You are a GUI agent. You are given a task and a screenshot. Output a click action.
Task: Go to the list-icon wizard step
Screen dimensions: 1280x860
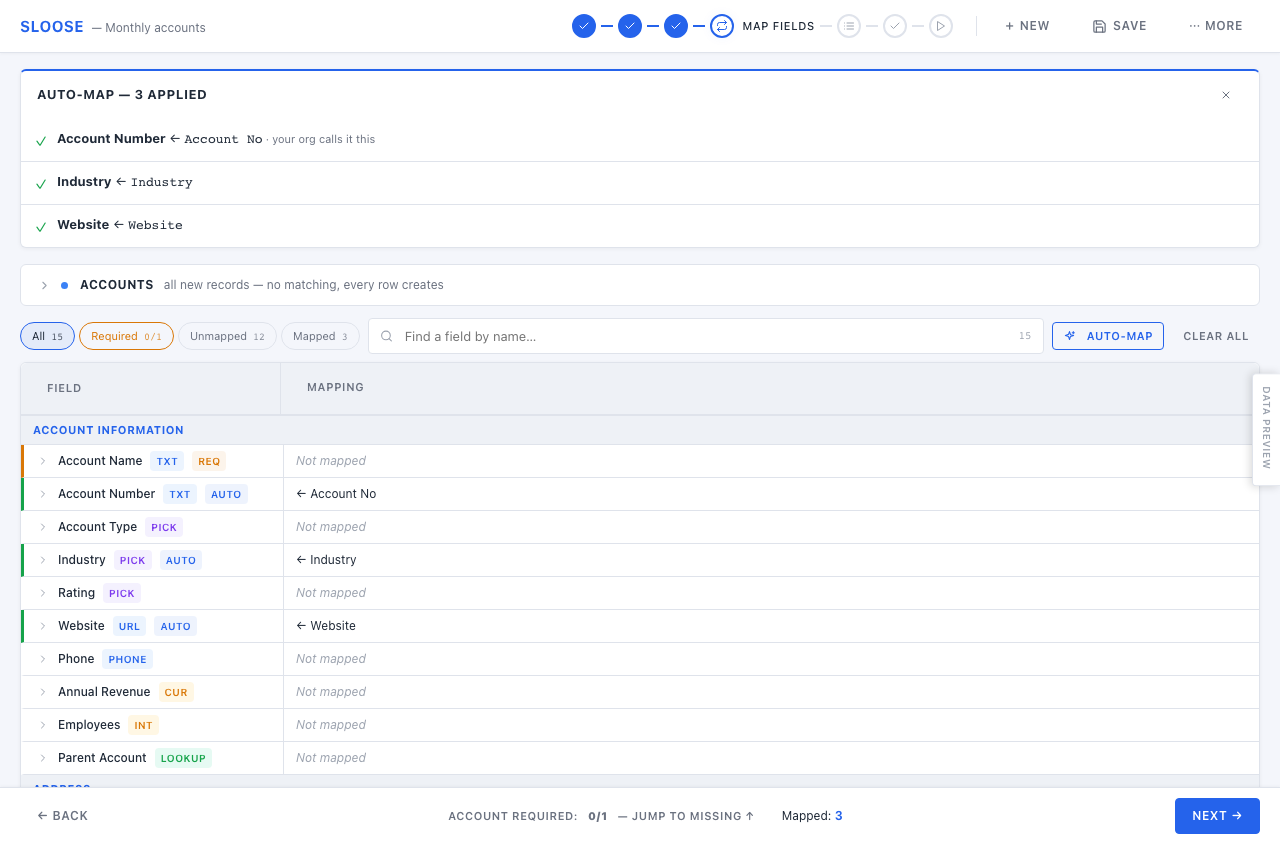pos(849,26)
